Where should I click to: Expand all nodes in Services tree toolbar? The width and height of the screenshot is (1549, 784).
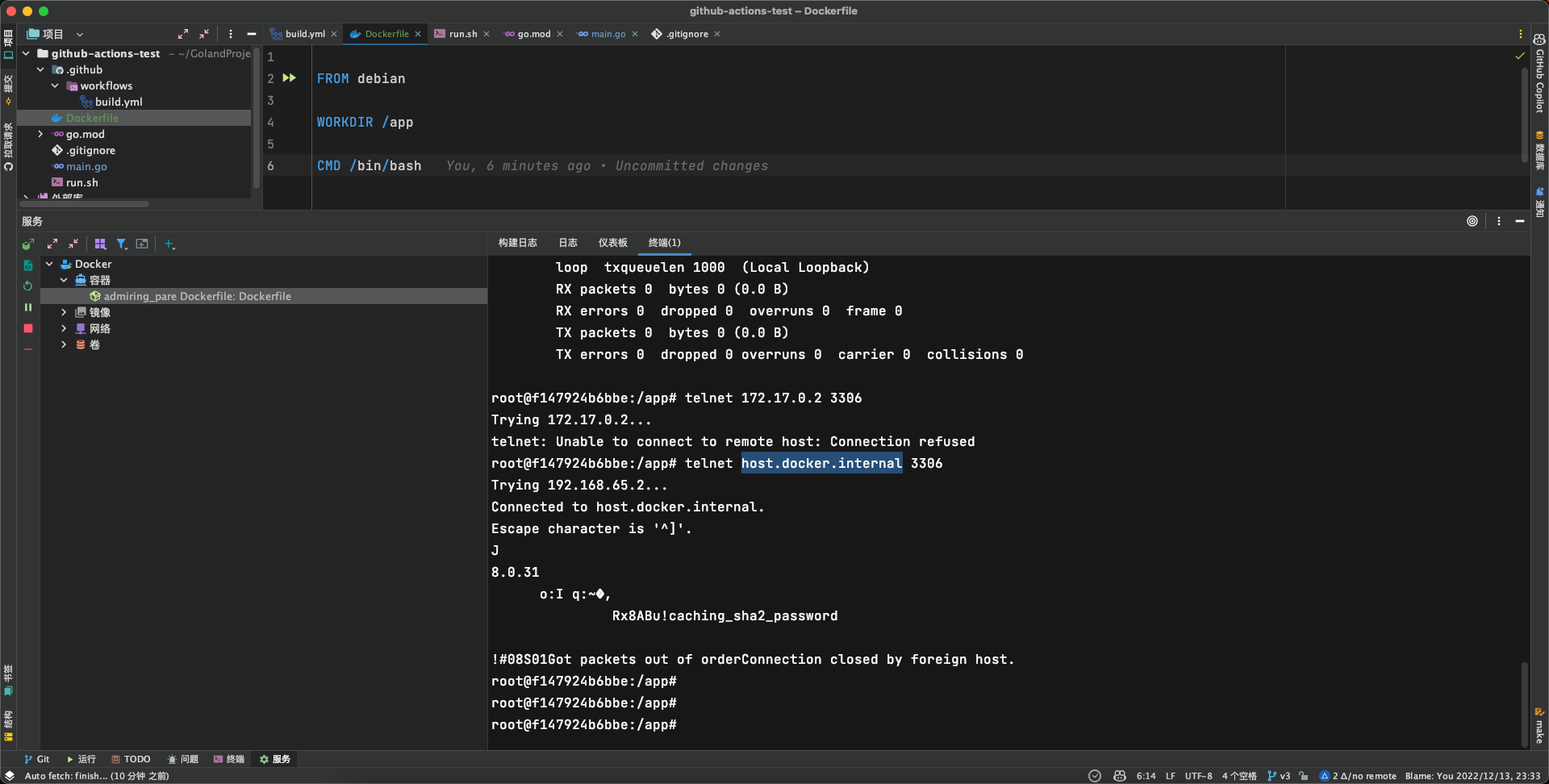52,244
